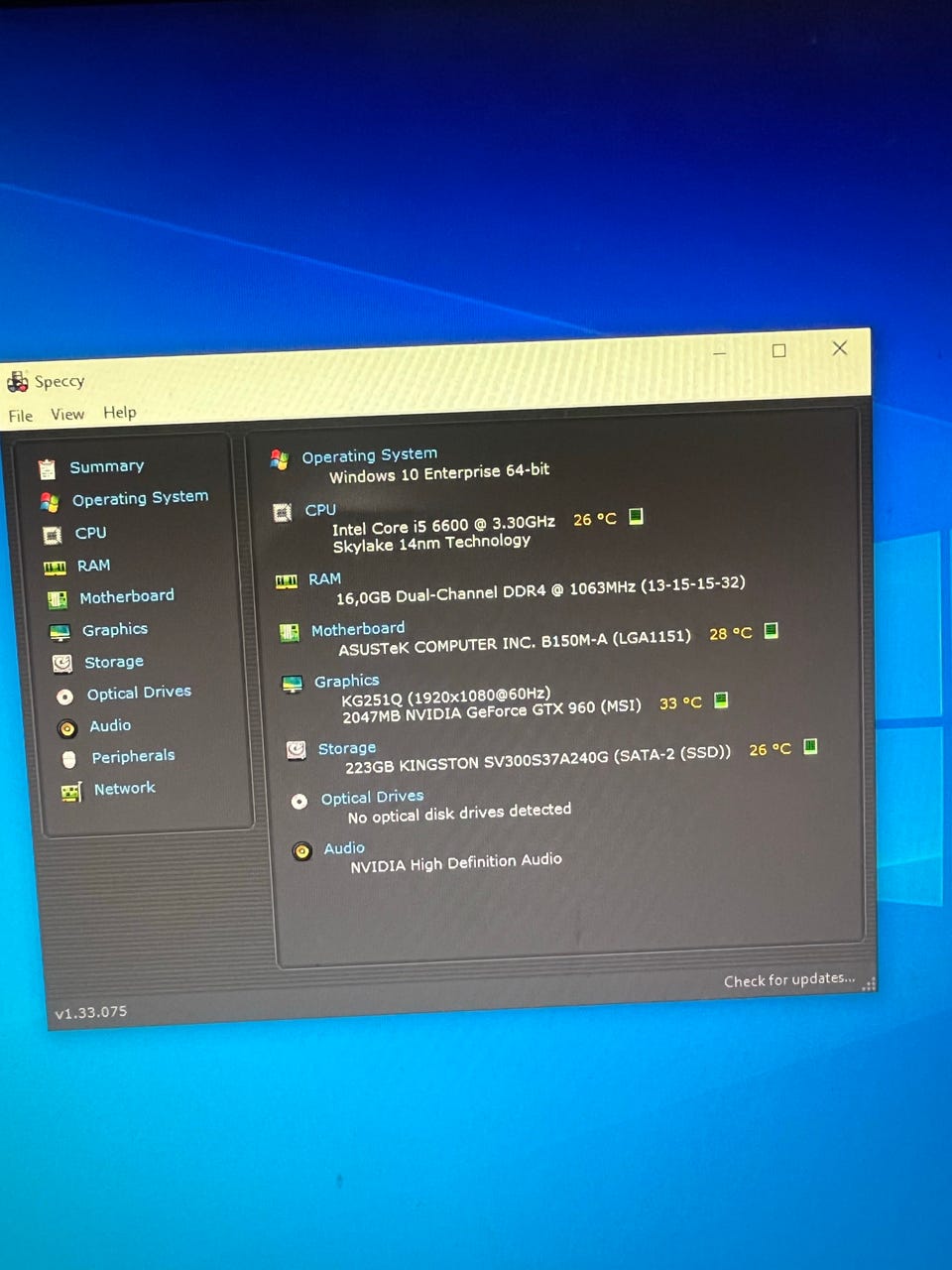Click the Optical Drives disc icon in sidebar

tap(64, 697)
